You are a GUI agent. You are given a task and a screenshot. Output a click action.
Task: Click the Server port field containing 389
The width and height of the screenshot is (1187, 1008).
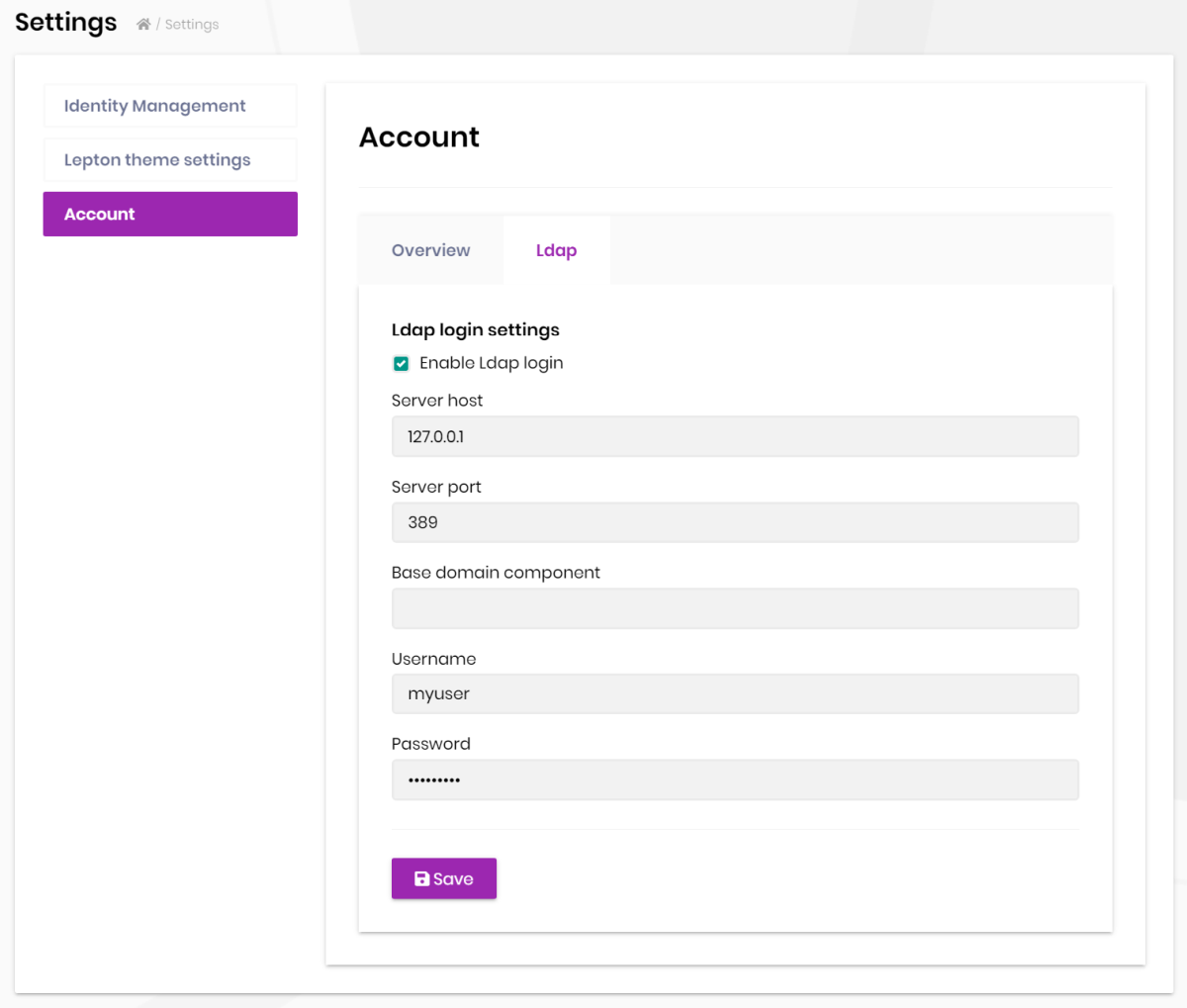pyautogui.click(x=735, y=522)
